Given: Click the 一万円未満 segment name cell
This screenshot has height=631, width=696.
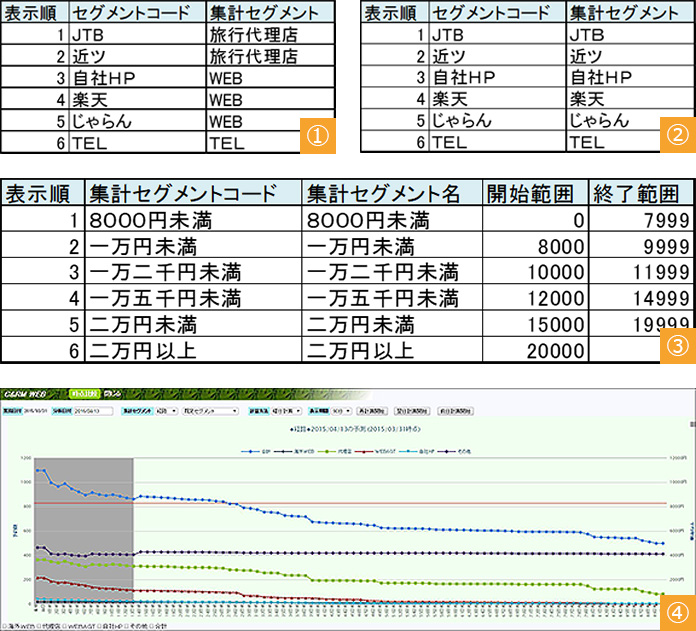Looking at the screenshot, I should click(392, 246).
